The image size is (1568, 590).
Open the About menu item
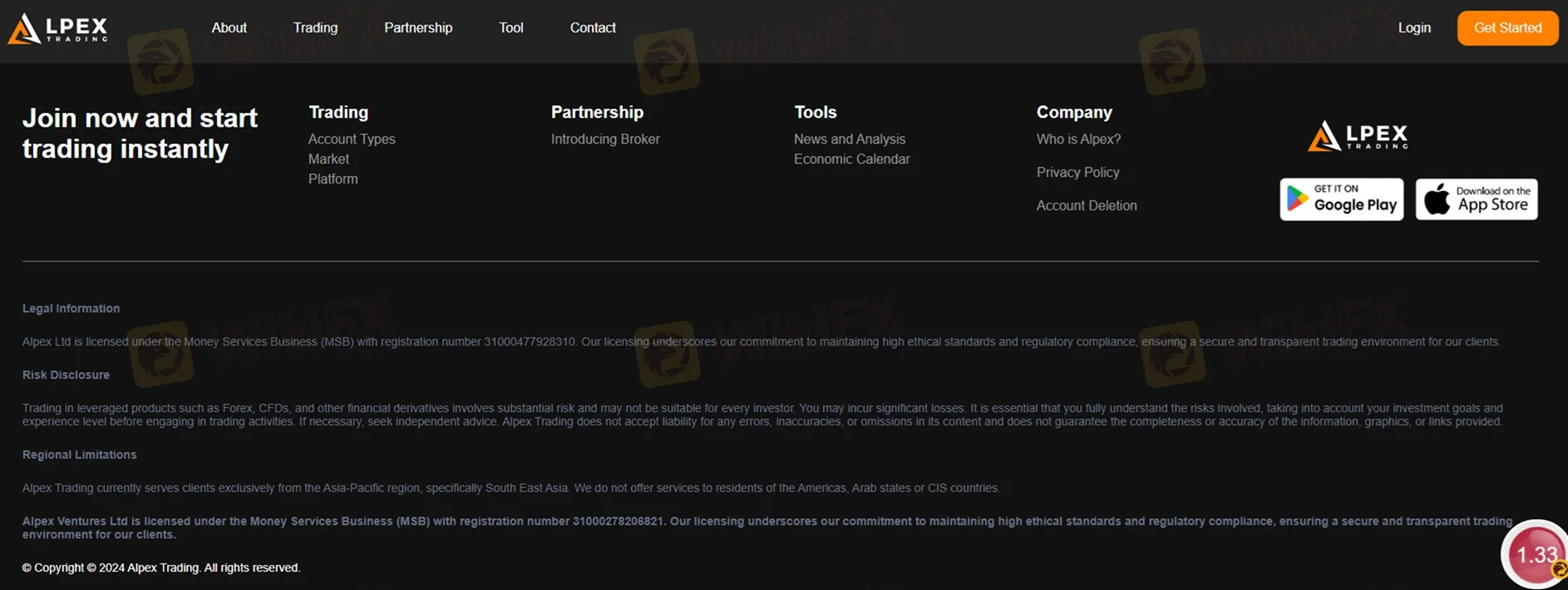(229, 28)
